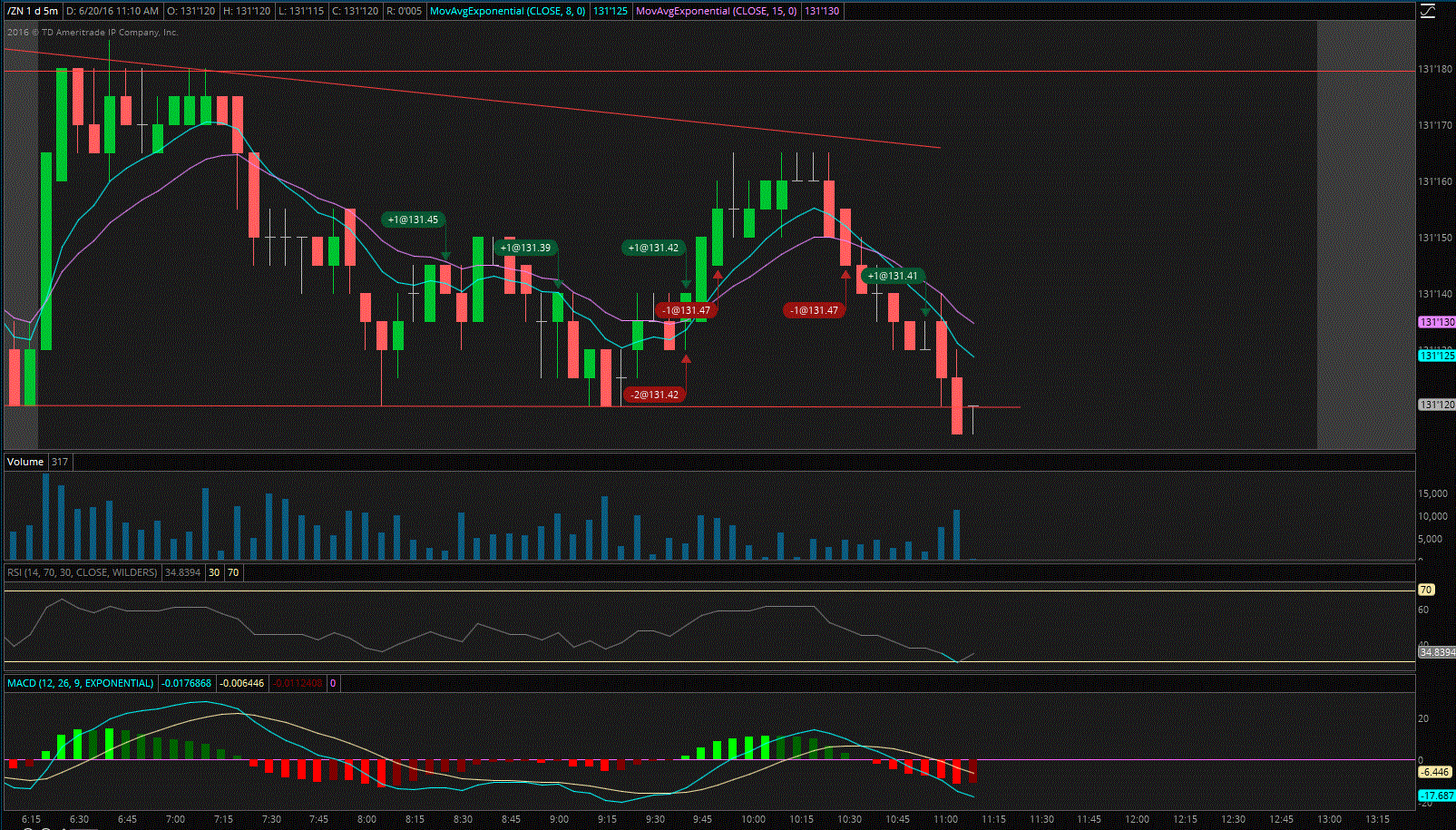Click the 12:00 time axis label

click(1137, 819)
